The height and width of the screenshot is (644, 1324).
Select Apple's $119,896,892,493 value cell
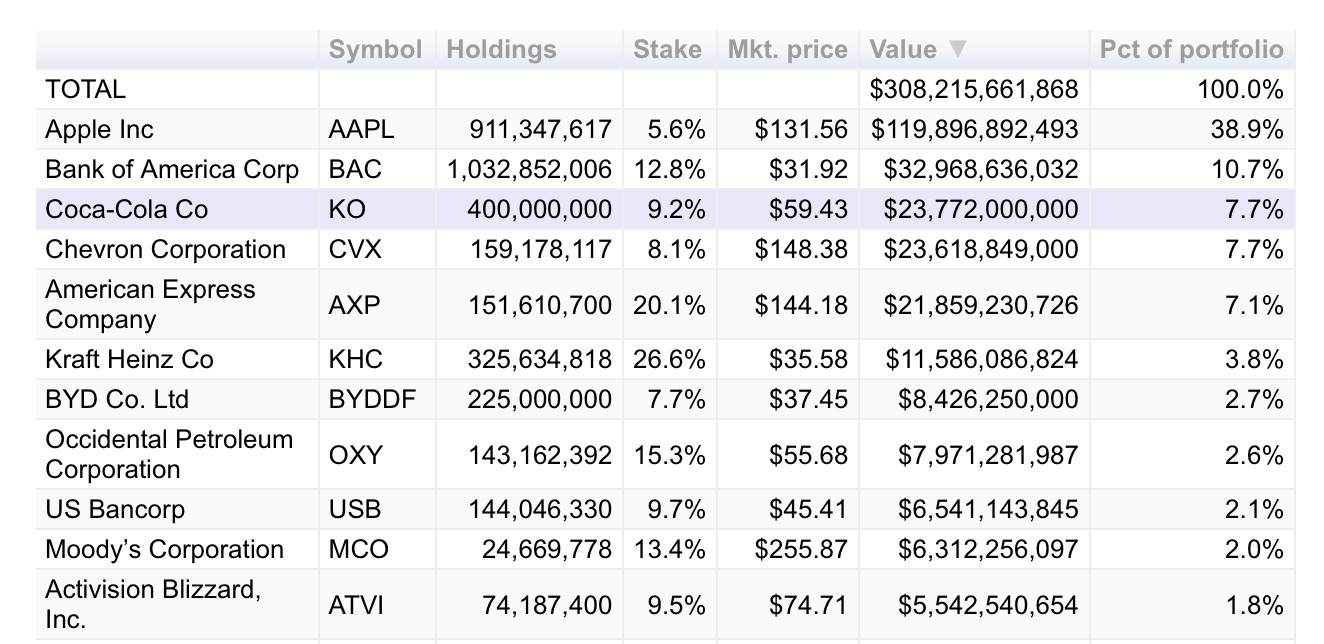click(x=974, y=129)
